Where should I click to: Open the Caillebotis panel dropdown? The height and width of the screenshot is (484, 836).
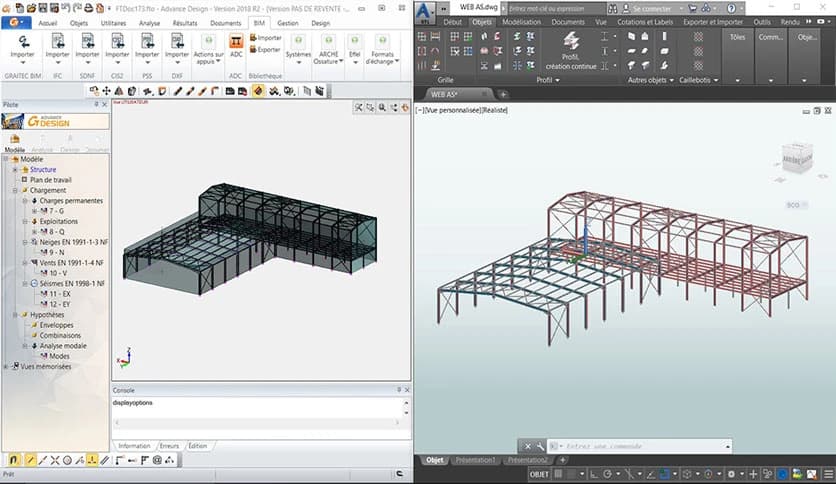tap(699, 80)
